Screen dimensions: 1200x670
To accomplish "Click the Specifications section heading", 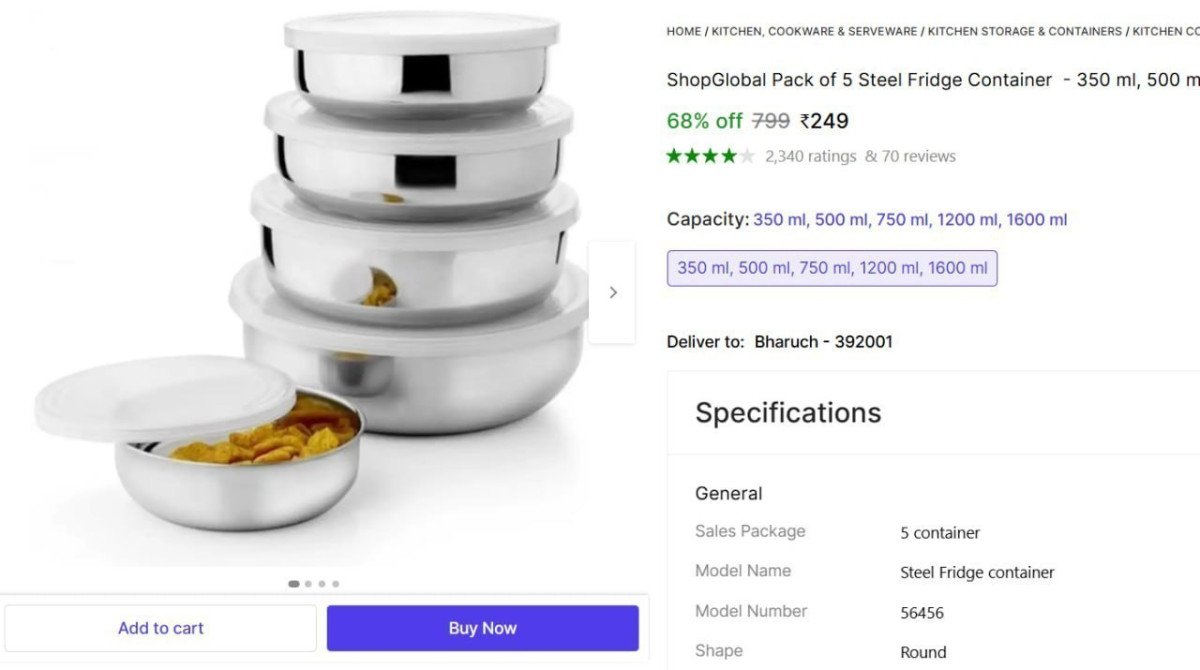I will [x=788, y=413].
